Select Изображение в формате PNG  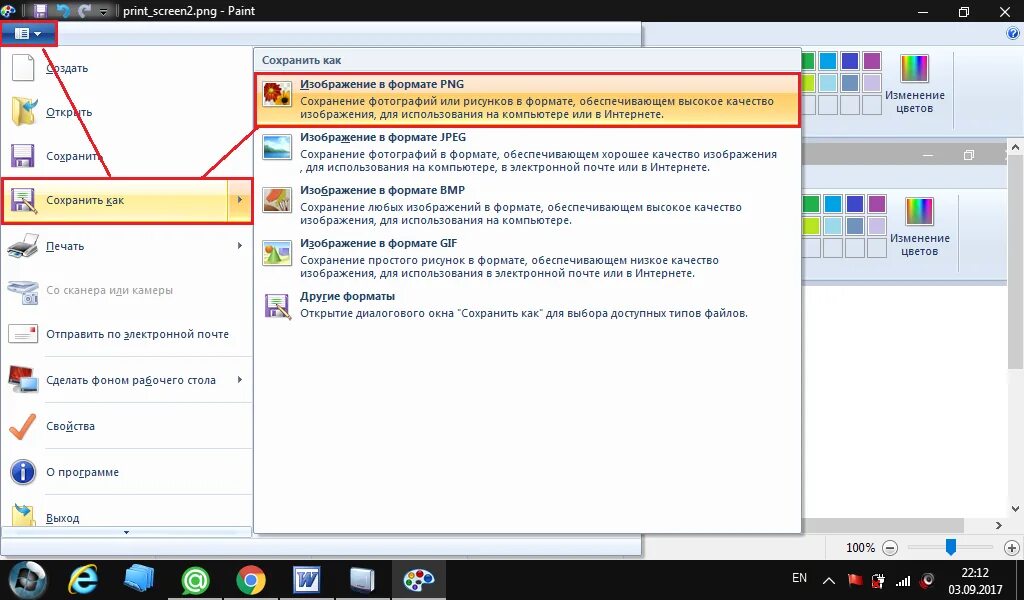527,99
